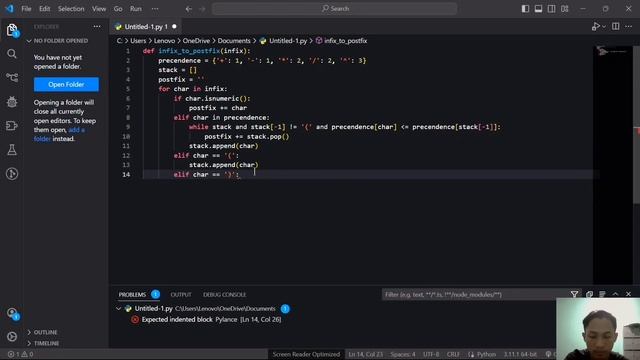Switch to the DEBUG CONSOLE tab
This screenshot has height=360, width=640.
pos(224,295)
